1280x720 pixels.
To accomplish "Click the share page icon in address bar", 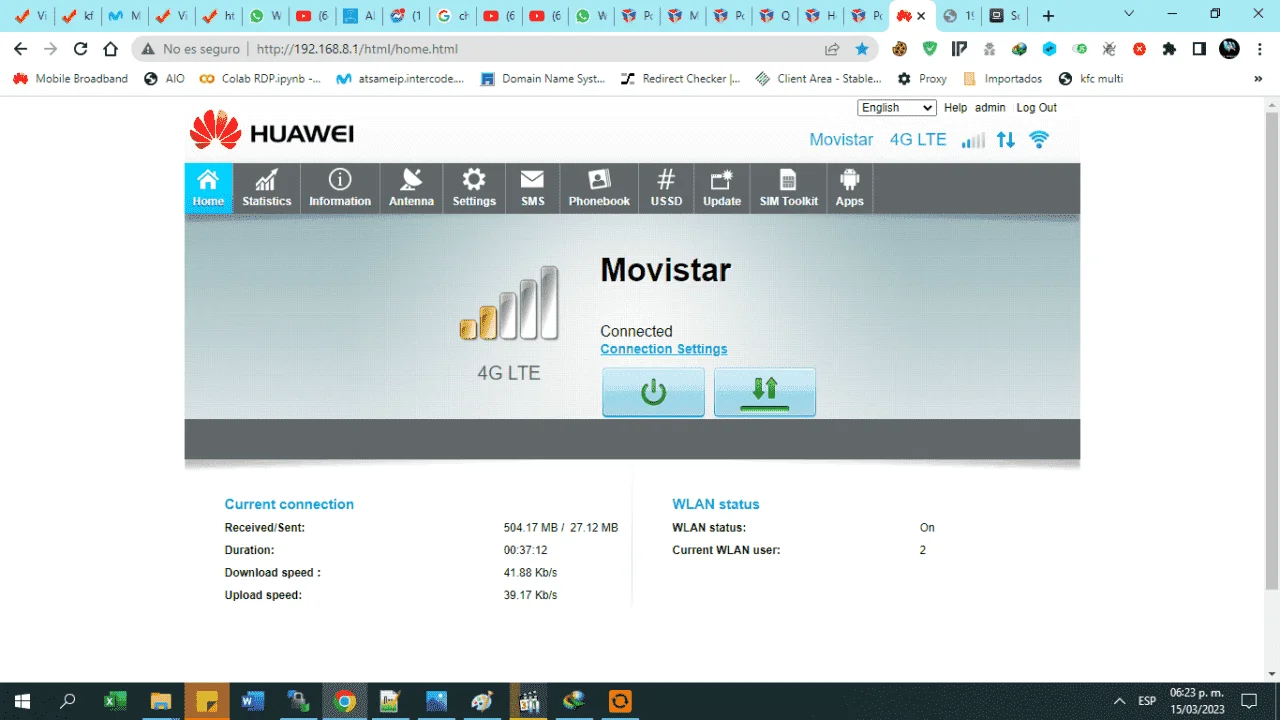I will click(832, 48).
